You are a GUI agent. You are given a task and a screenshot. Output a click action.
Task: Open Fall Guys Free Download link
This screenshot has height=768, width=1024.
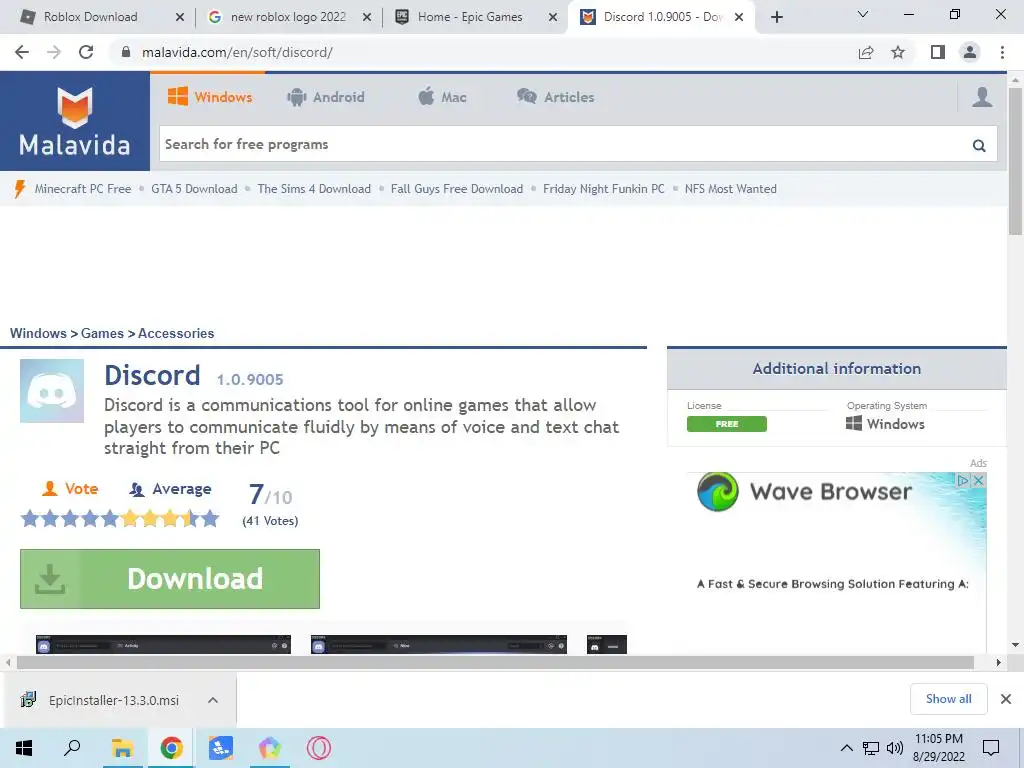[457, 189]
